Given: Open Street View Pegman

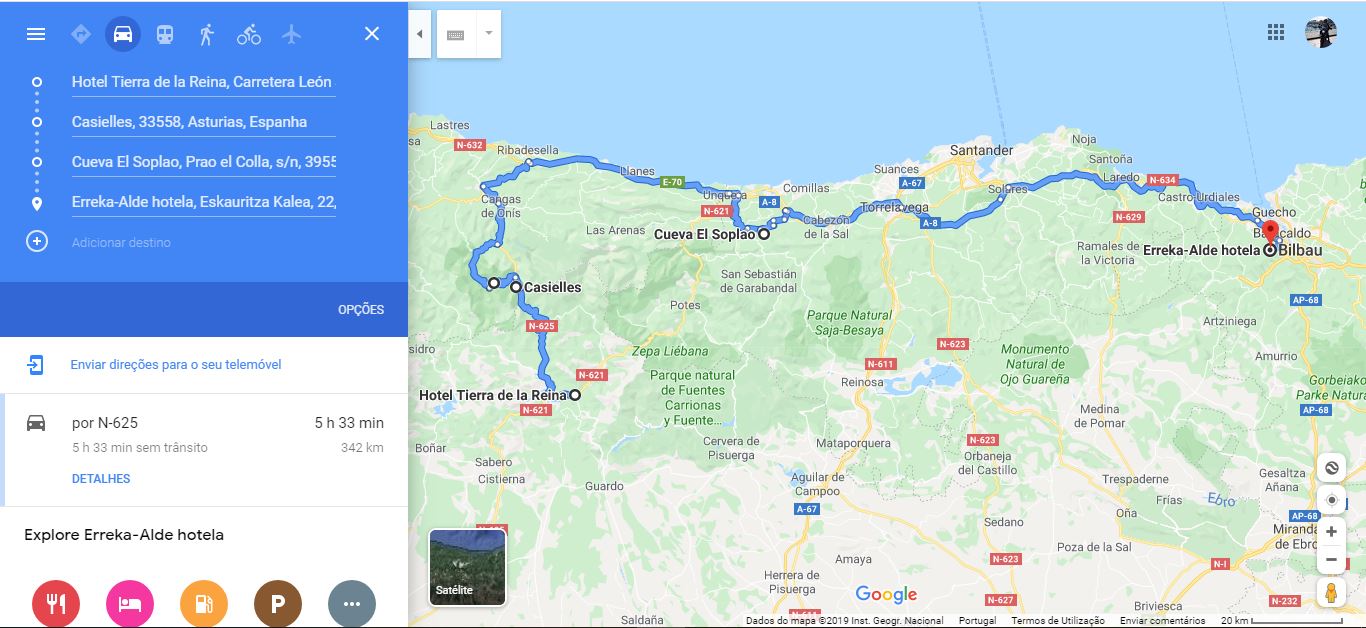Looking at the screenshot, I should [1331, 593].
